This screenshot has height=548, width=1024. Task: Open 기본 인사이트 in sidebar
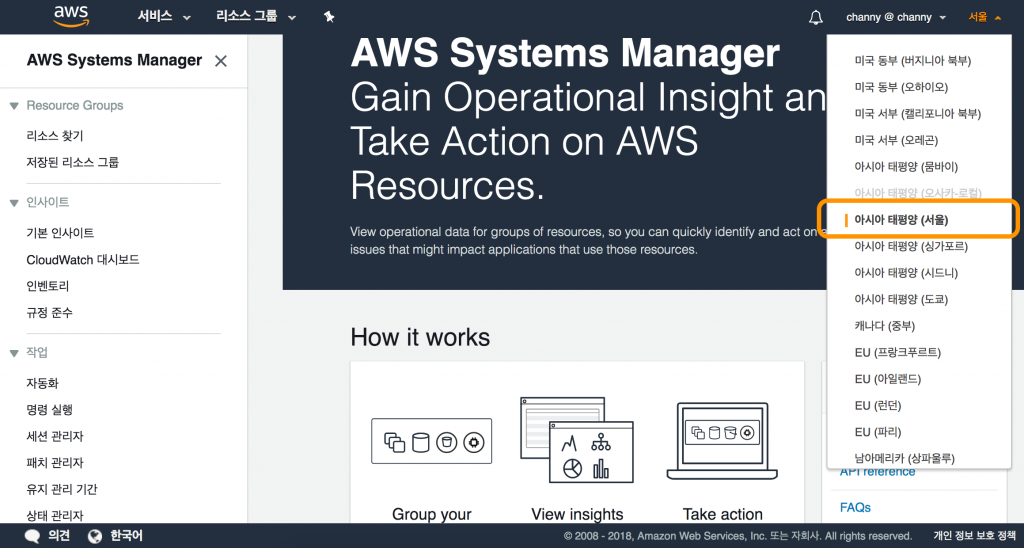pos(60,233)
